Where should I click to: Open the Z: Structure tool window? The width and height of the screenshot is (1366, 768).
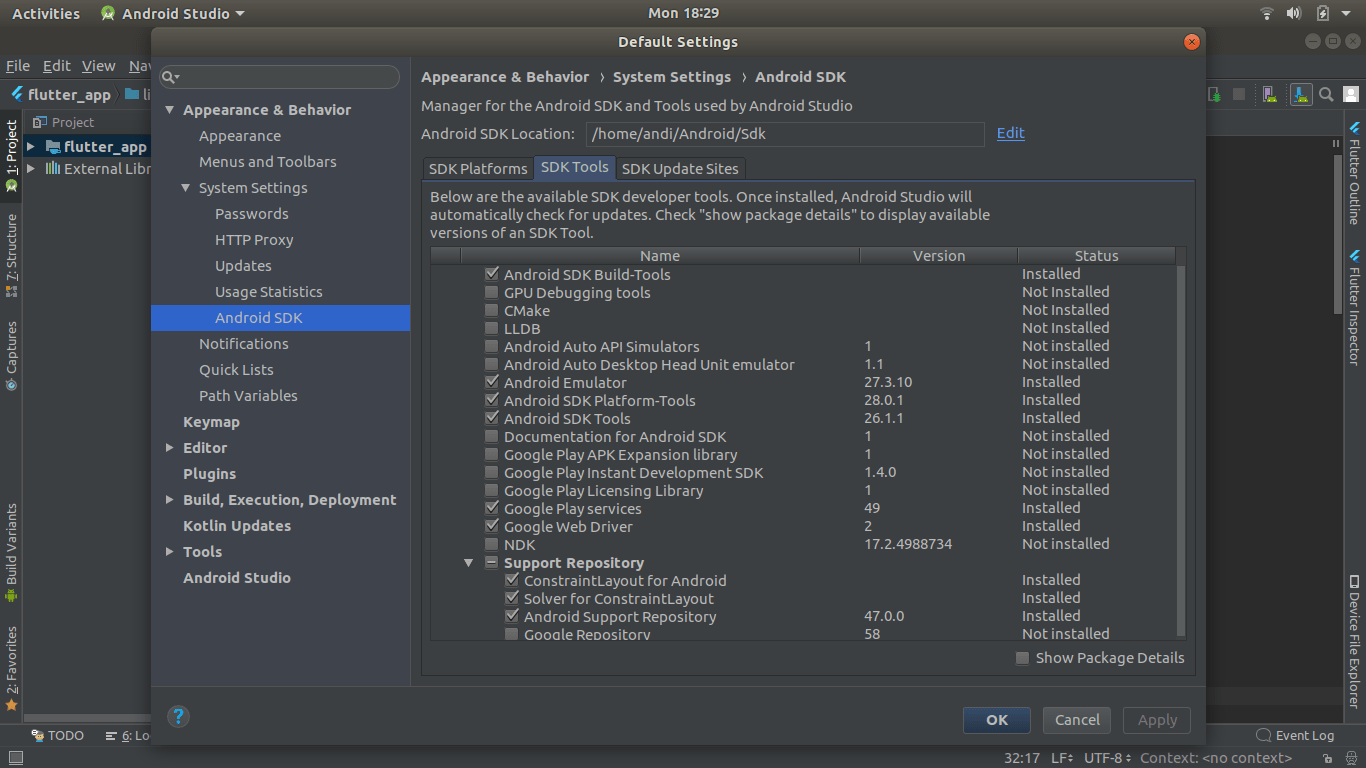(x=11, y=256)
